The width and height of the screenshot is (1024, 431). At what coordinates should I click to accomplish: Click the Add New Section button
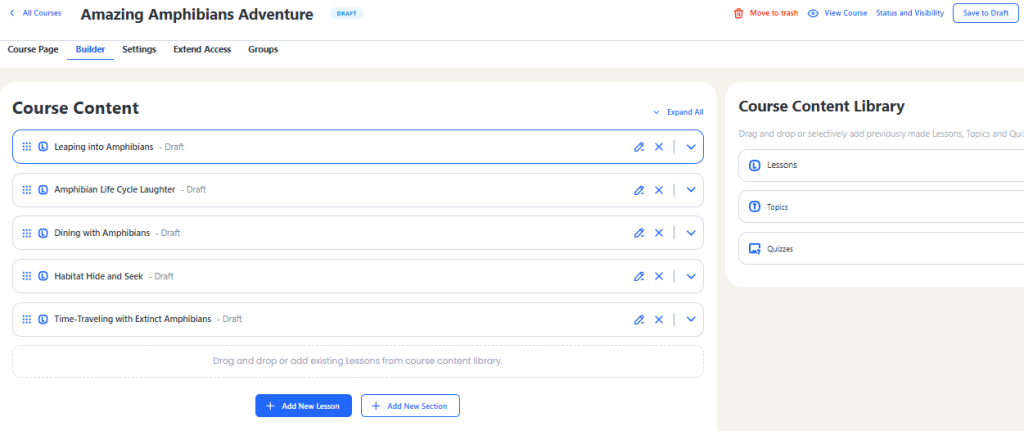point(410,405)
